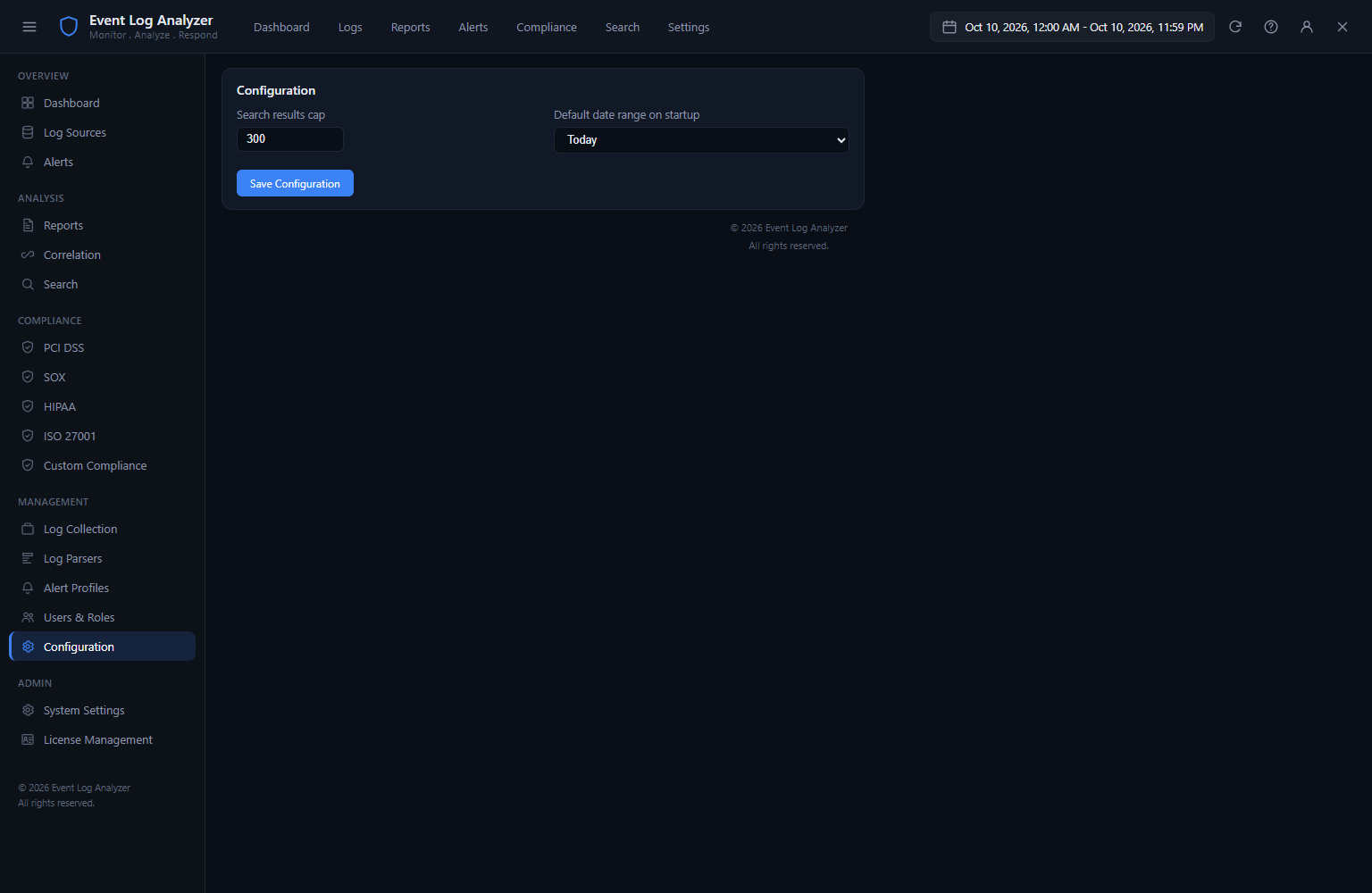Open the Compliance top menu
Screen dimensions: 1372x893
click(547, 28)
